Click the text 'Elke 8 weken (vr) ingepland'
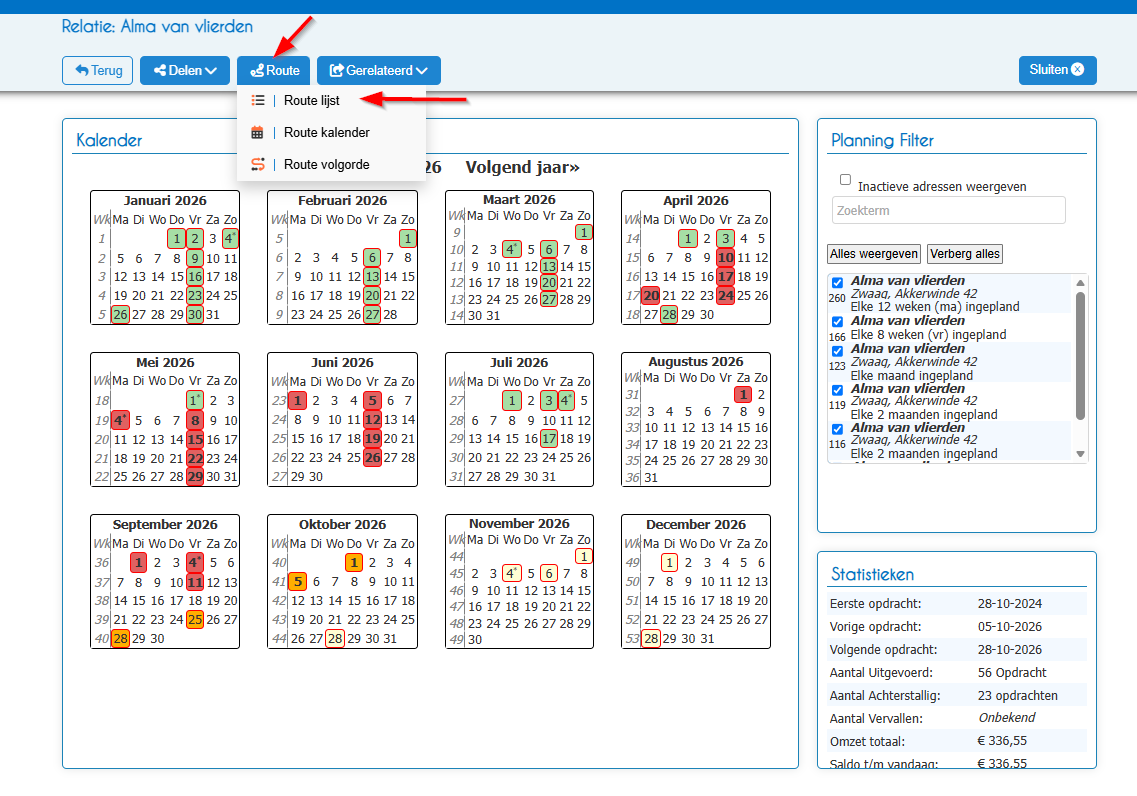The width and height of the screenshot is (1137, 796). pos(928,334)
